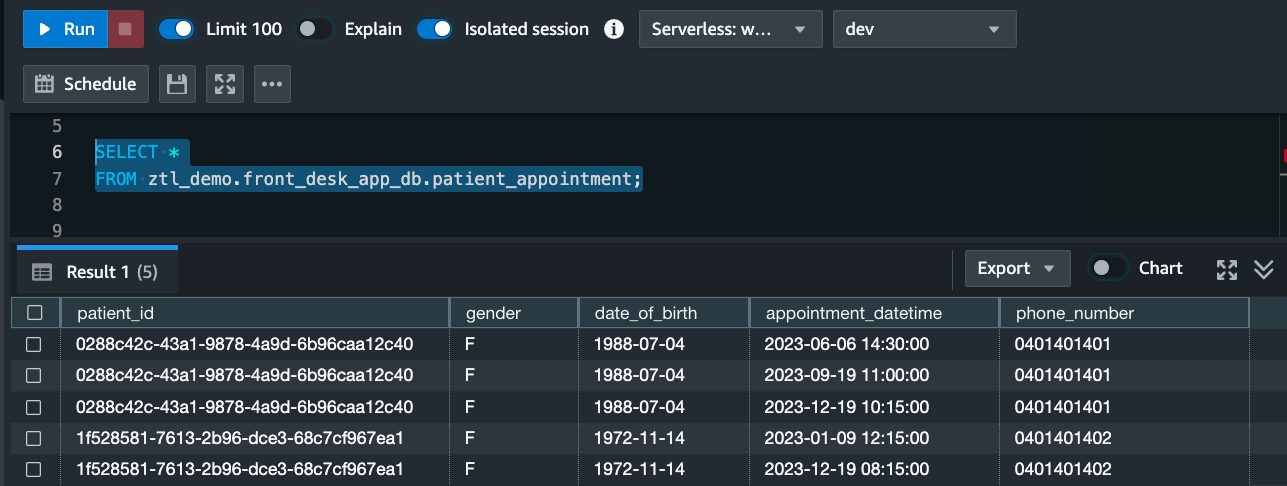Image resolution: width=1287 pixels, height=486 pixels.
Task: Turn on the Chart toggle
Action: coord(1108,268)
